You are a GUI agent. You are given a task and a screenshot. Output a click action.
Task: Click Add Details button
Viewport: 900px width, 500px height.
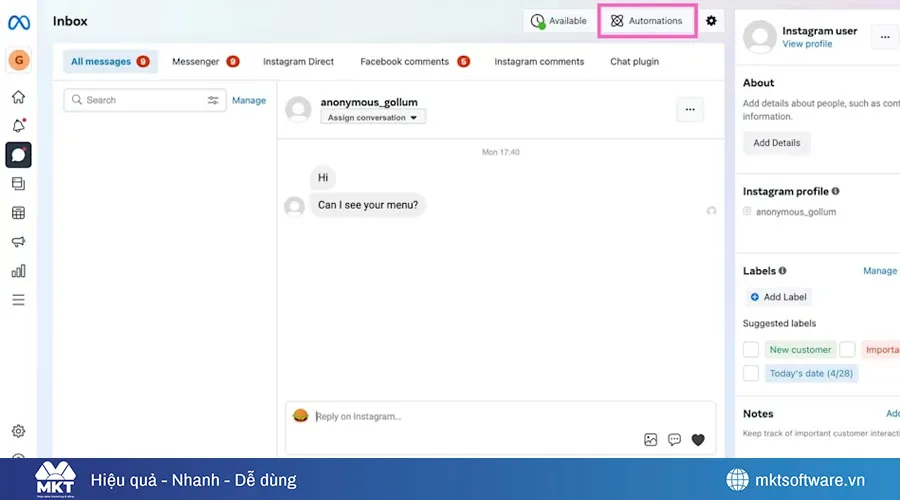776,142
